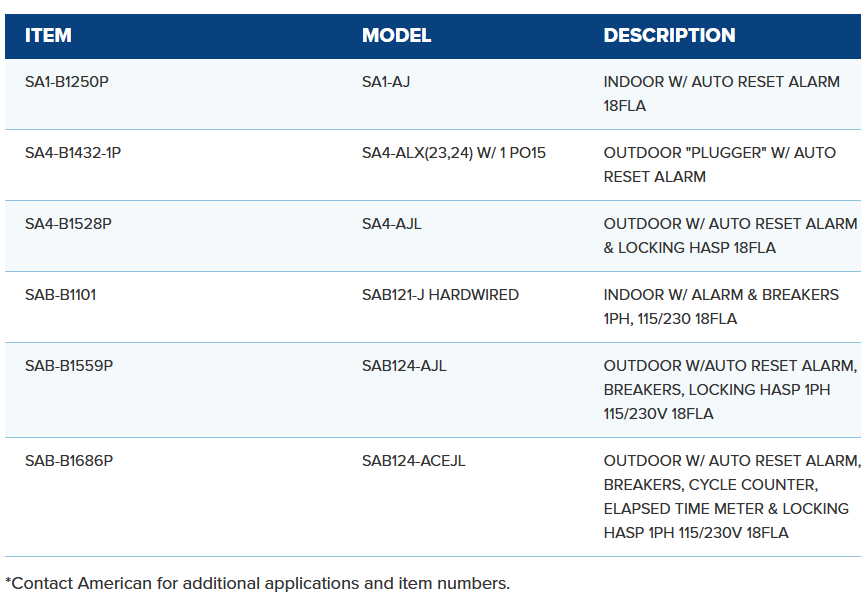Click the ITEM column header
This screenshot has height=603, width=861.
48,36
